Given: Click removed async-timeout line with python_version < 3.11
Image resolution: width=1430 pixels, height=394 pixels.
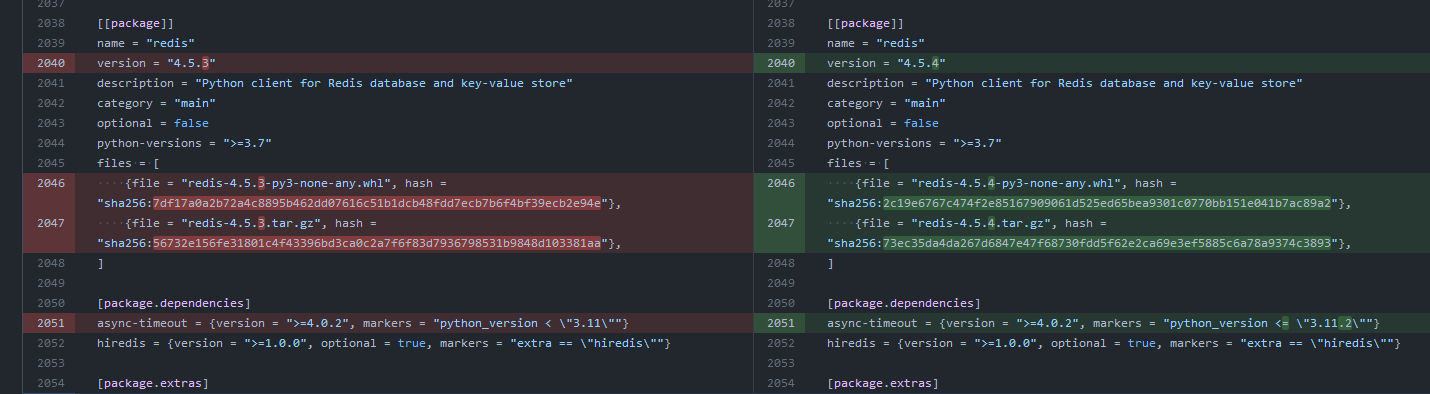Looking at the screenshot, I should (363, 323).
